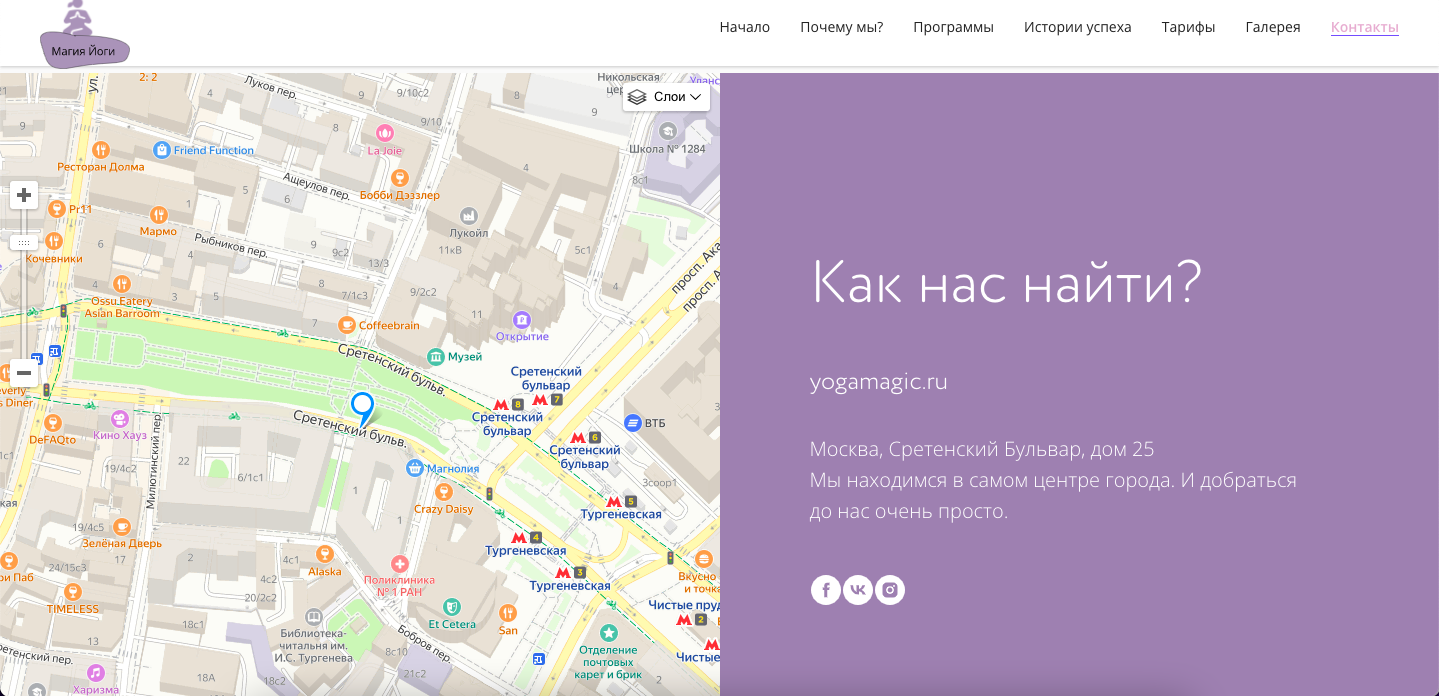Click Сретенский бульвар metro station line 8
Screen dimensions: 1439x696
(509, 404)
